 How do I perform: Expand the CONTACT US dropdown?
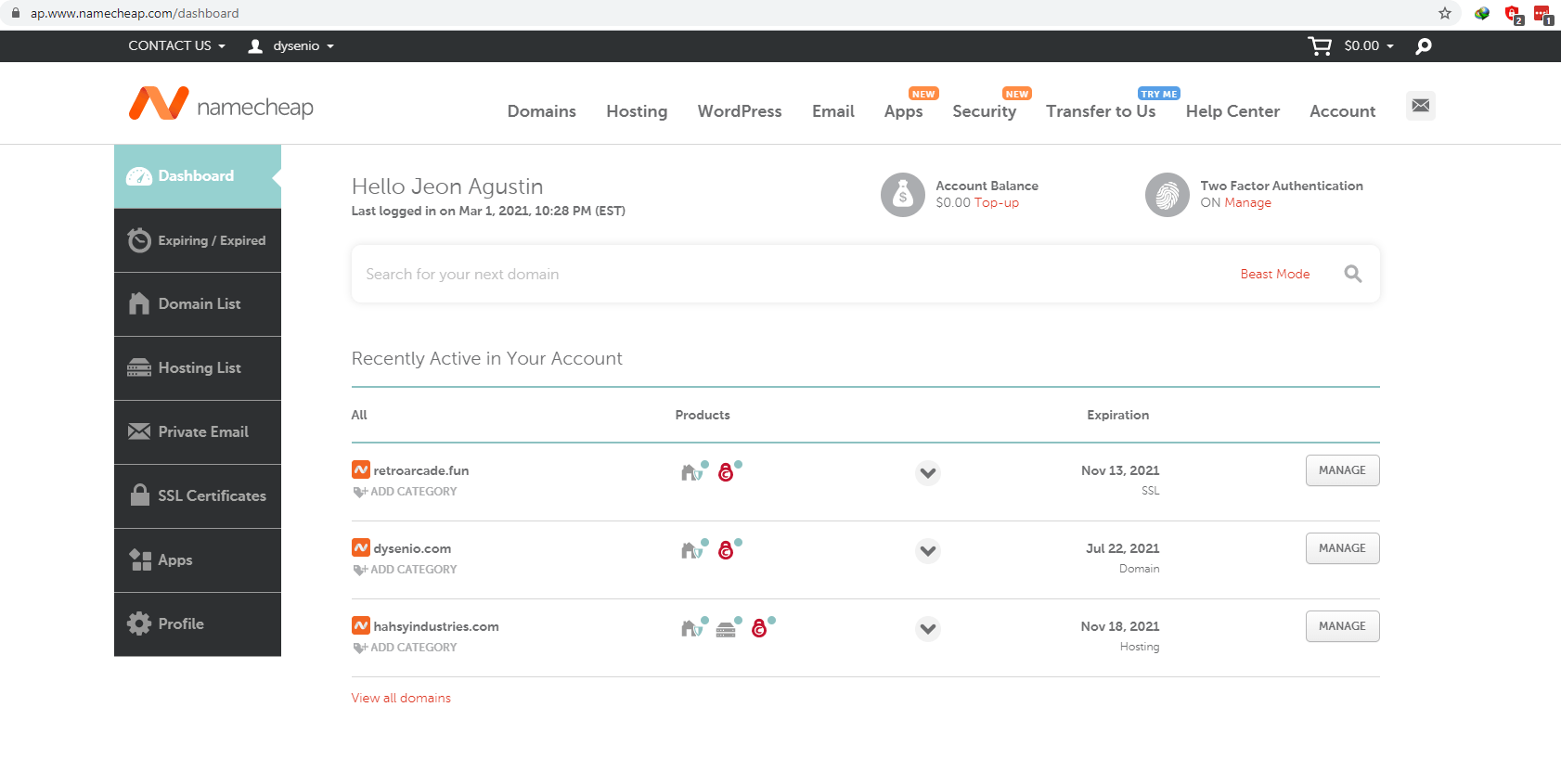click(x=176, y=45)
